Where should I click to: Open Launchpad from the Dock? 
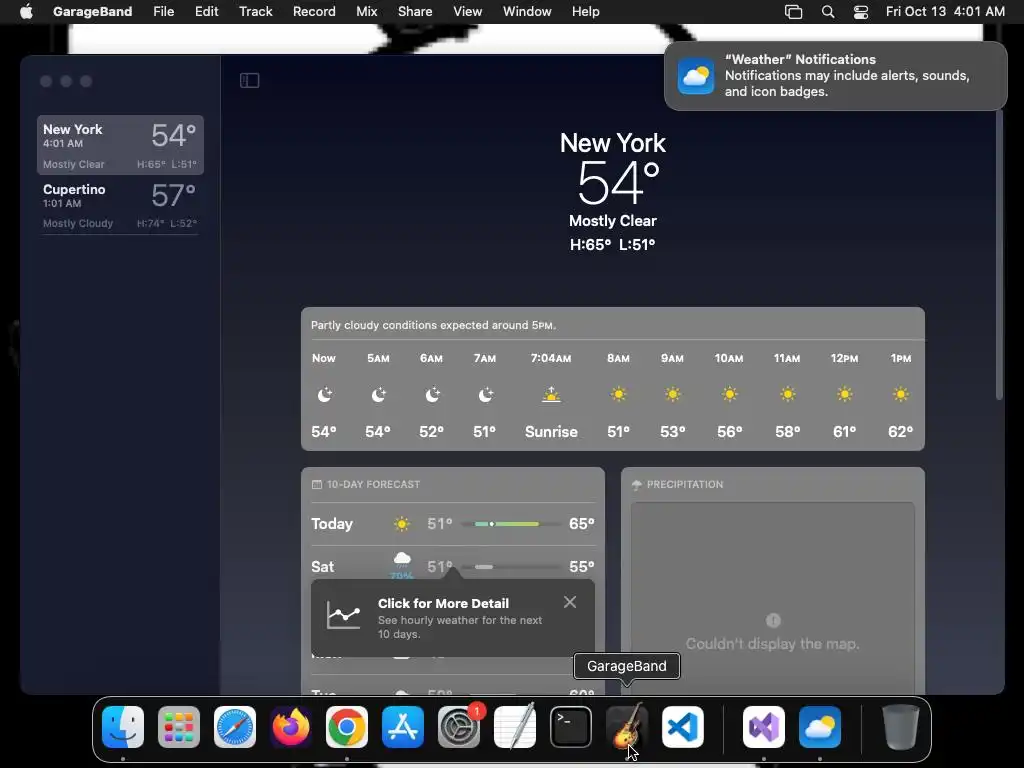coord(179,727)
